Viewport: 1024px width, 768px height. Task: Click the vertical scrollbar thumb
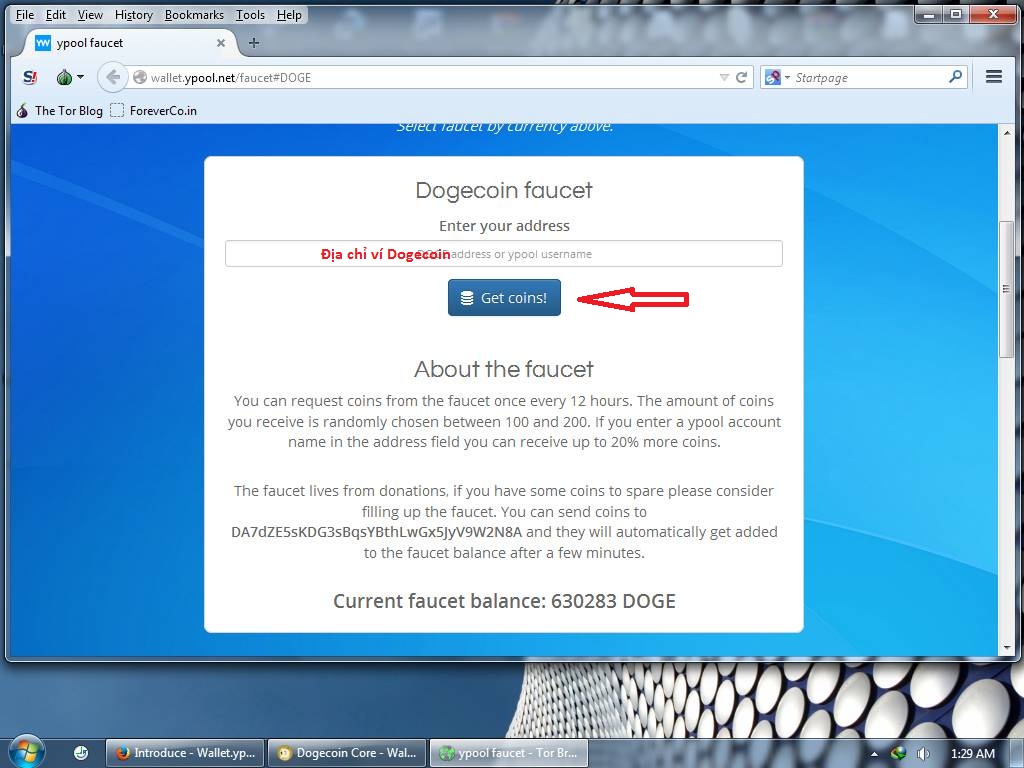pyautogui.click(x=1006, y=289)
